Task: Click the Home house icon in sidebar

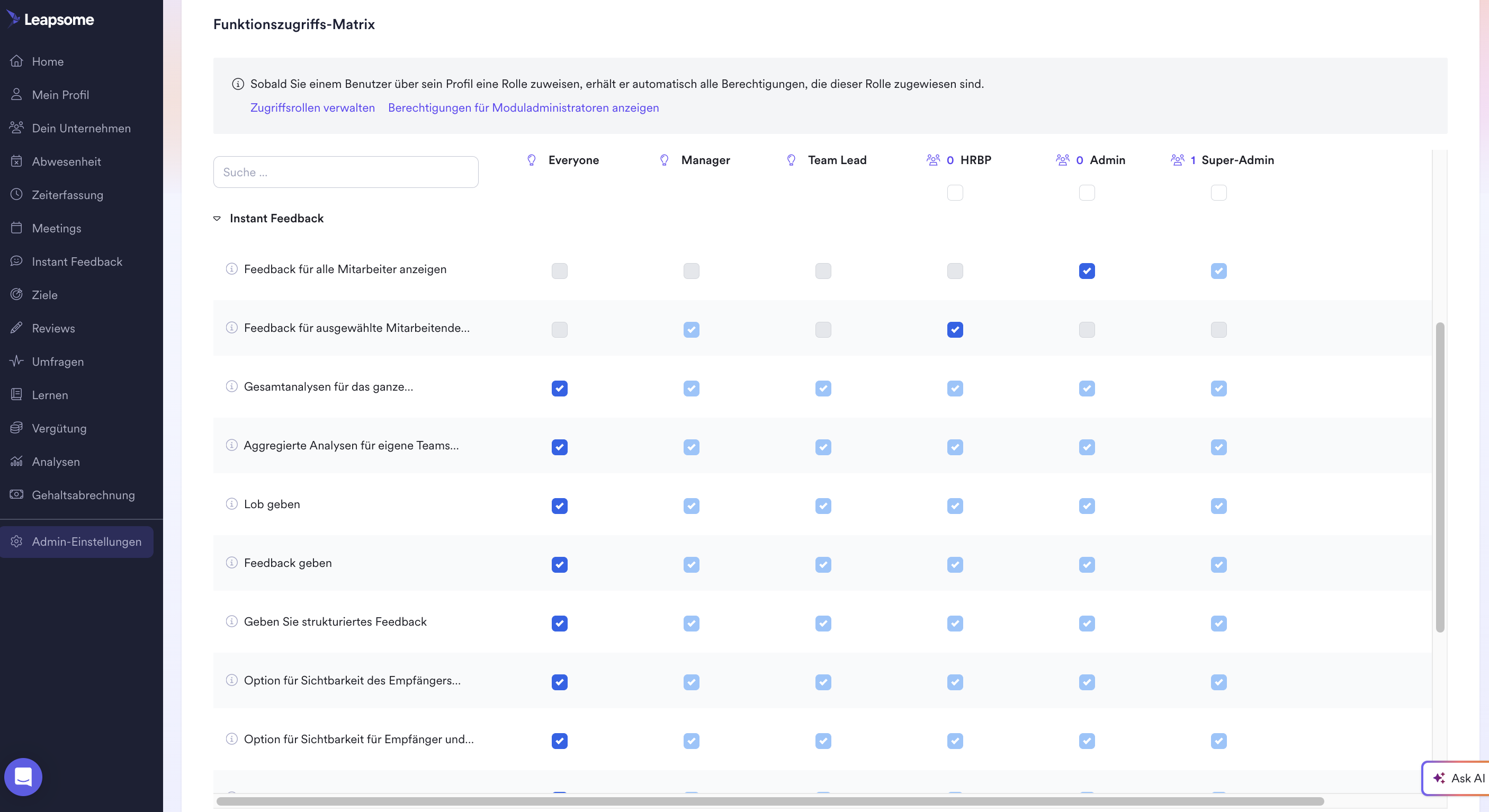Action: [17, 61]
